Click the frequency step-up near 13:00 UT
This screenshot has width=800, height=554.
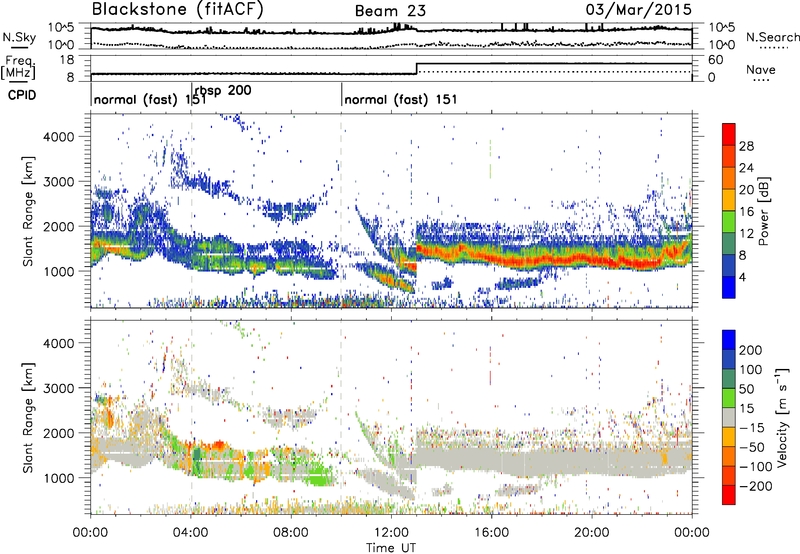[417, 69]
